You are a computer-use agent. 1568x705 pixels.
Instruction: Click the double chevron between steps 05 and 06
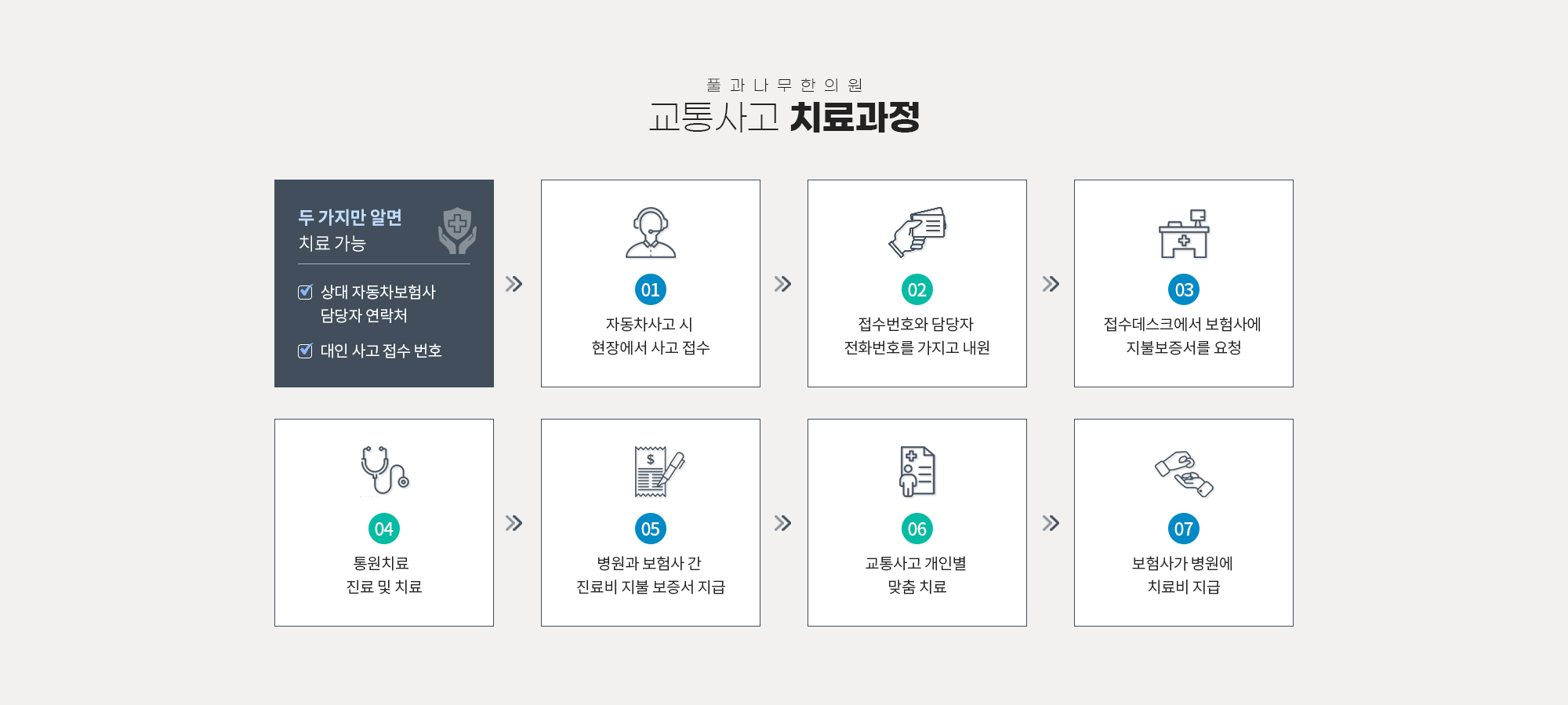point(782,523)
